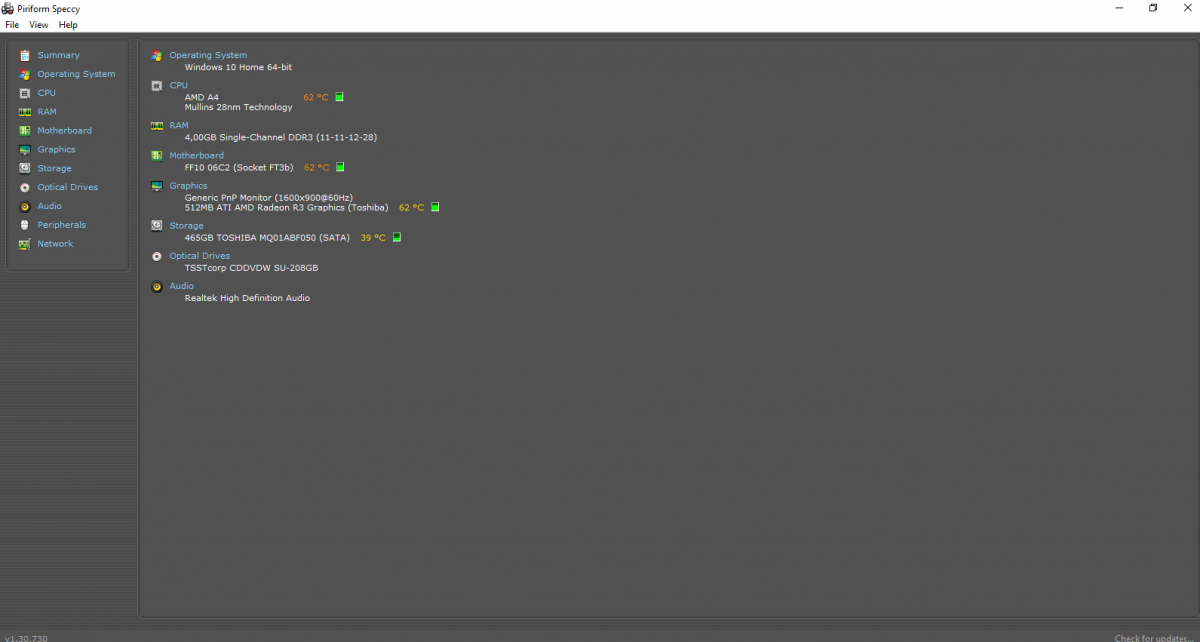Click Generic PnP Monitor text

point(268,197)
